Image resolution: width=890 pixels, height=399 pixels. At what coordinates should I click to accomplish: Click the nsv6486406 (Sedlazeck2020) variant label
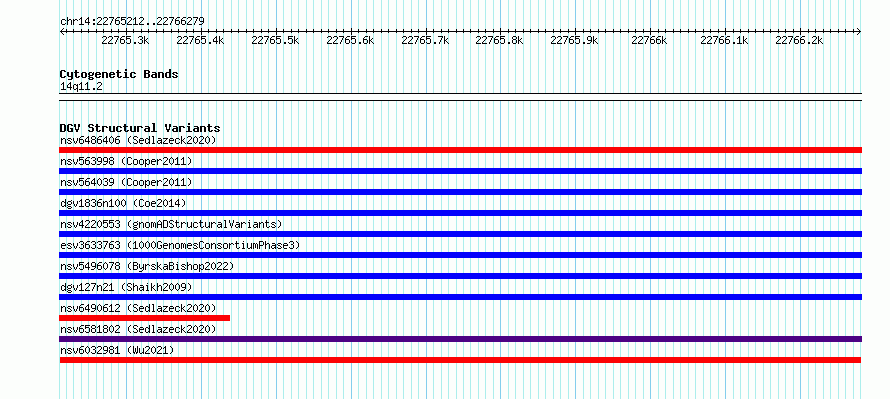(x=138, y=140)
